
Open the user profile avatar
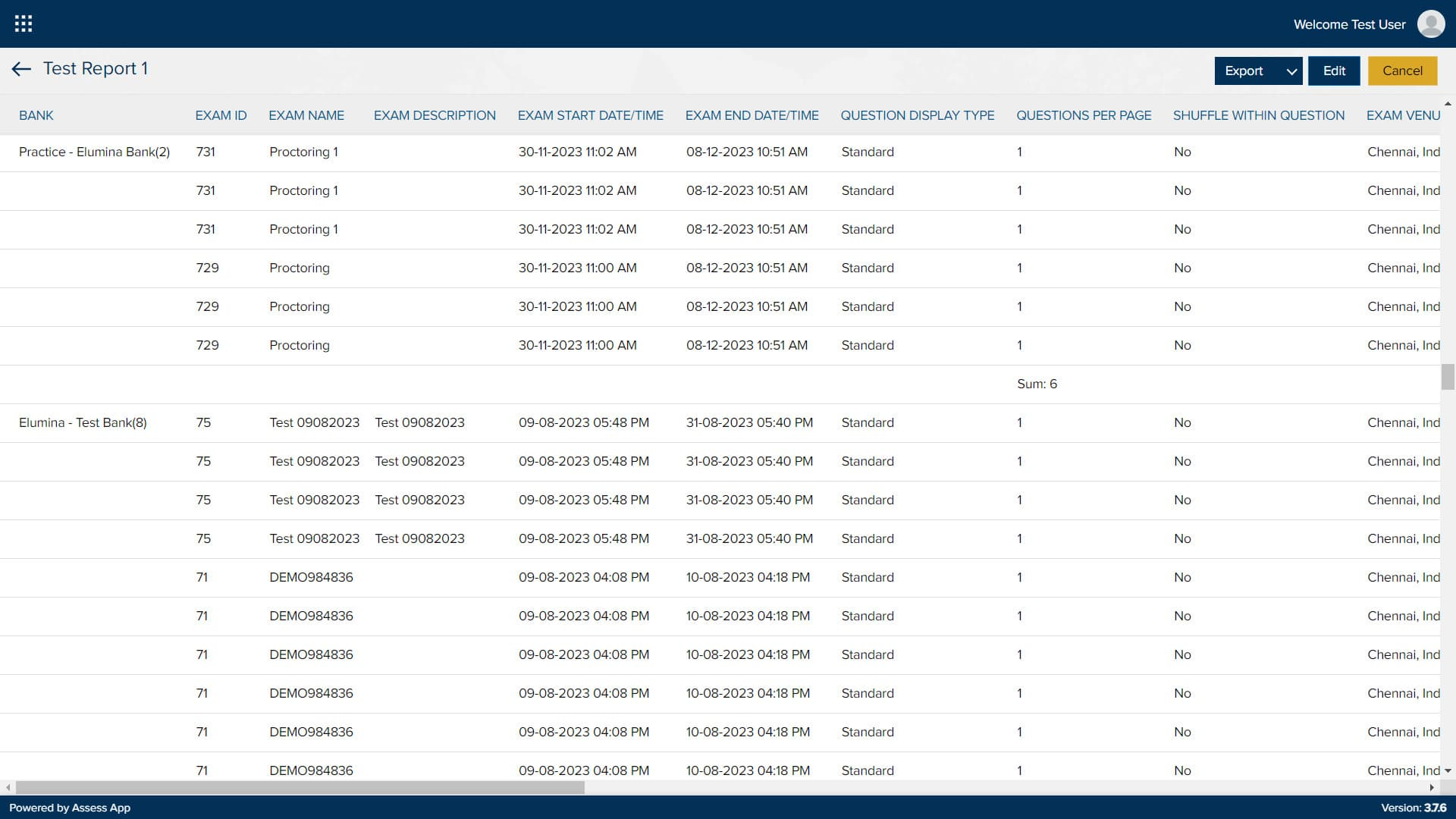[1430, 24]
